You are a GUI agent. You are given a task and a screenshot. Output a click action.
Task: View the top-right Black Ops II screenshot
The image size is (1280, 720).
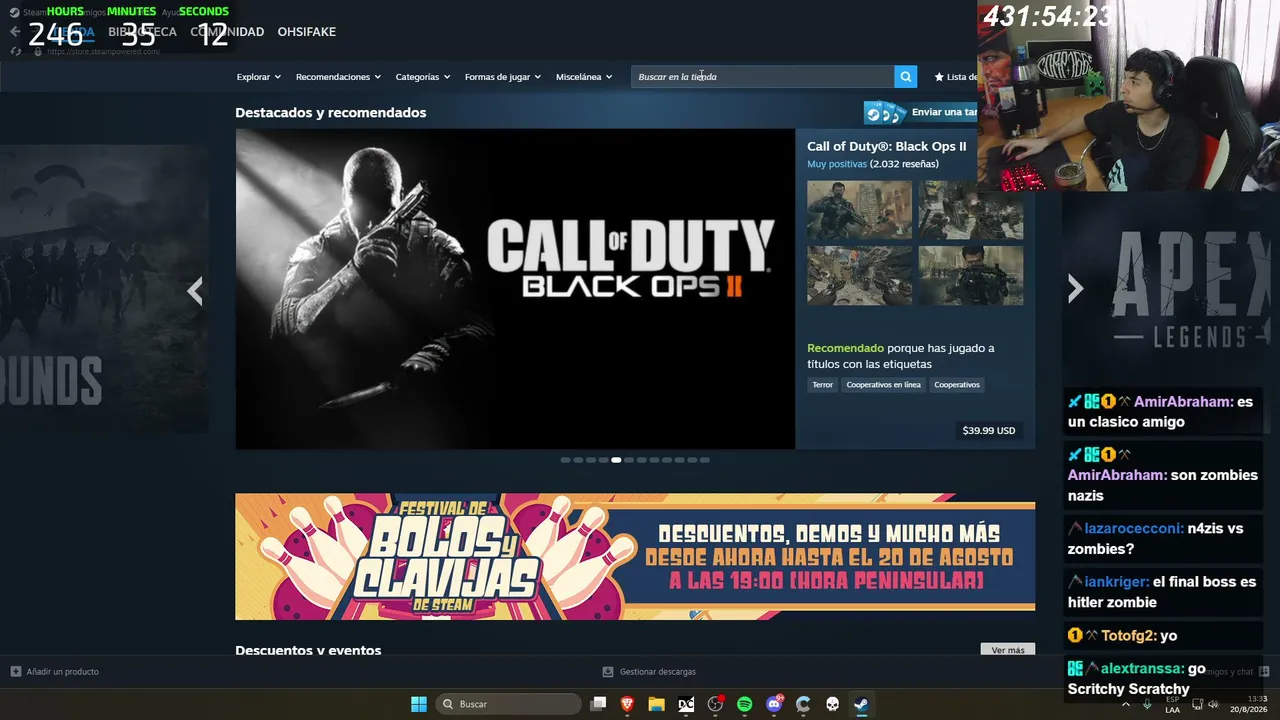coord(971,210)
